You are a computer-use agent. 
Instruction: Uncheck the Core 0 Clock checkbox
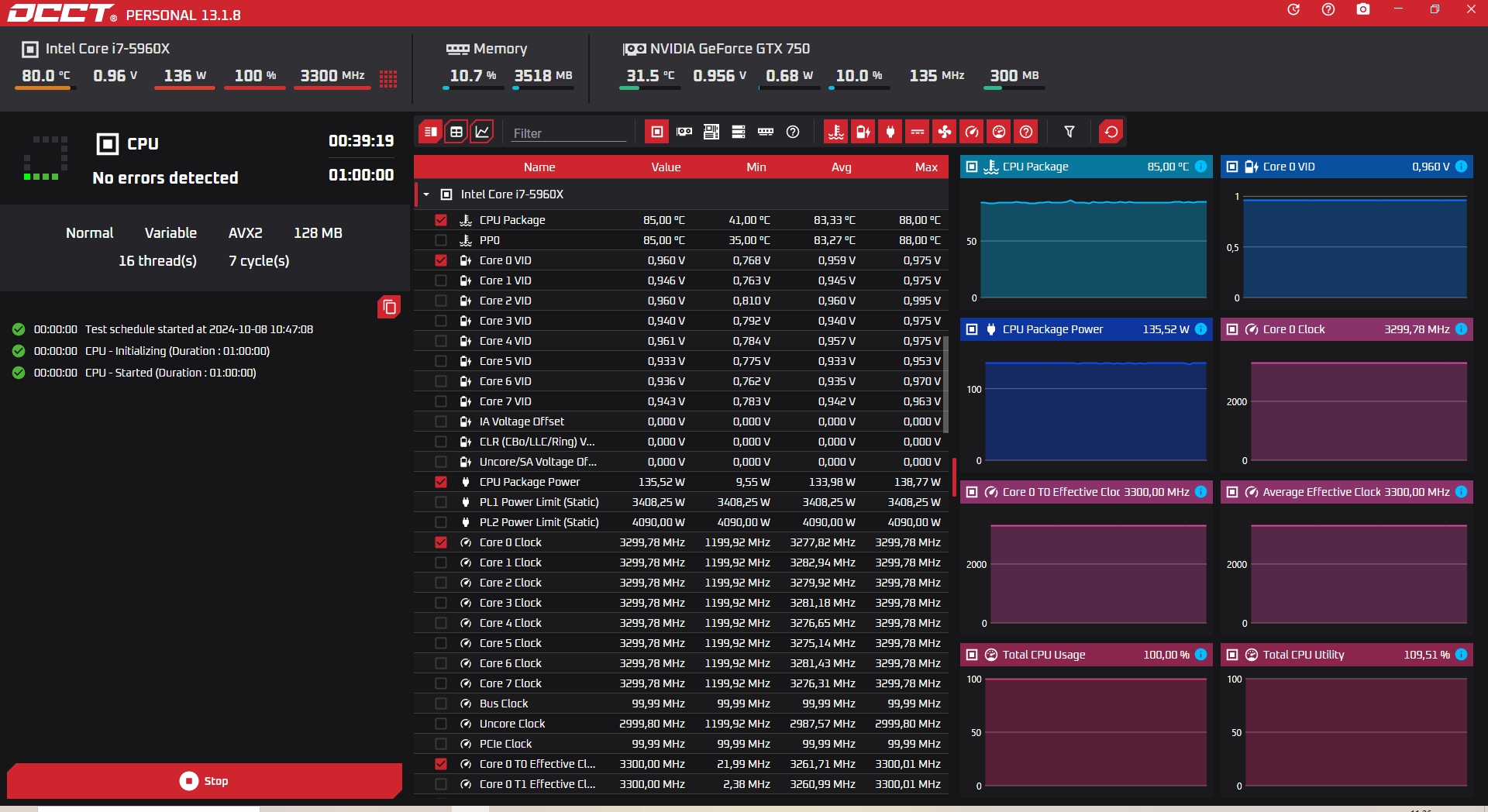point(441,542)
